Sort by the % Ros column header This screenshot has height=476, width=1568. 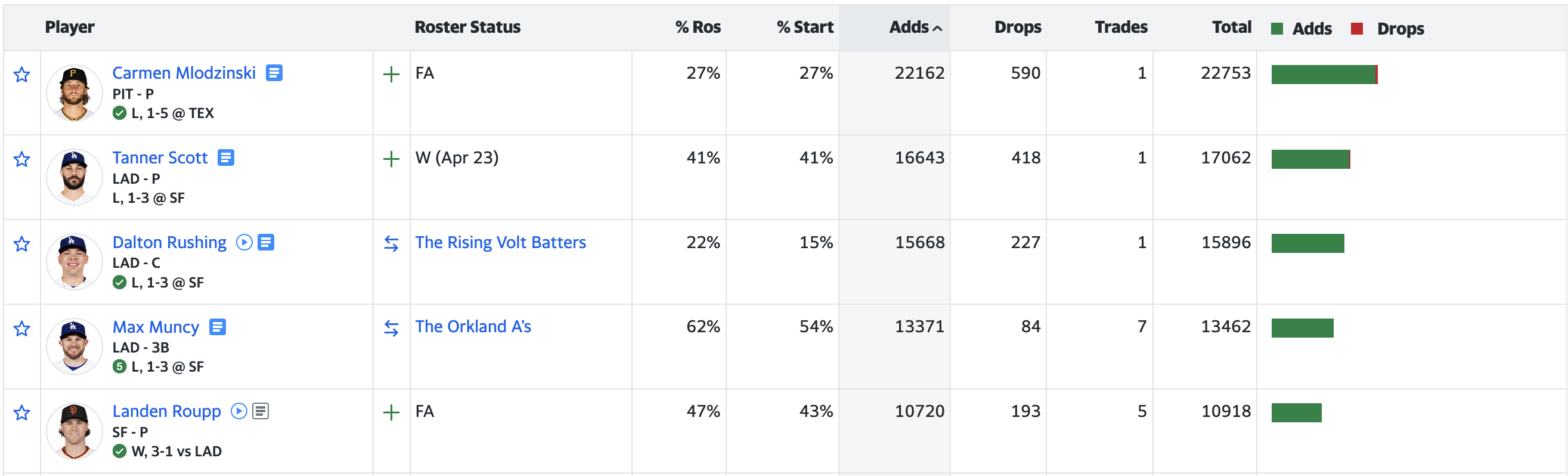click(x=698, y=27)
